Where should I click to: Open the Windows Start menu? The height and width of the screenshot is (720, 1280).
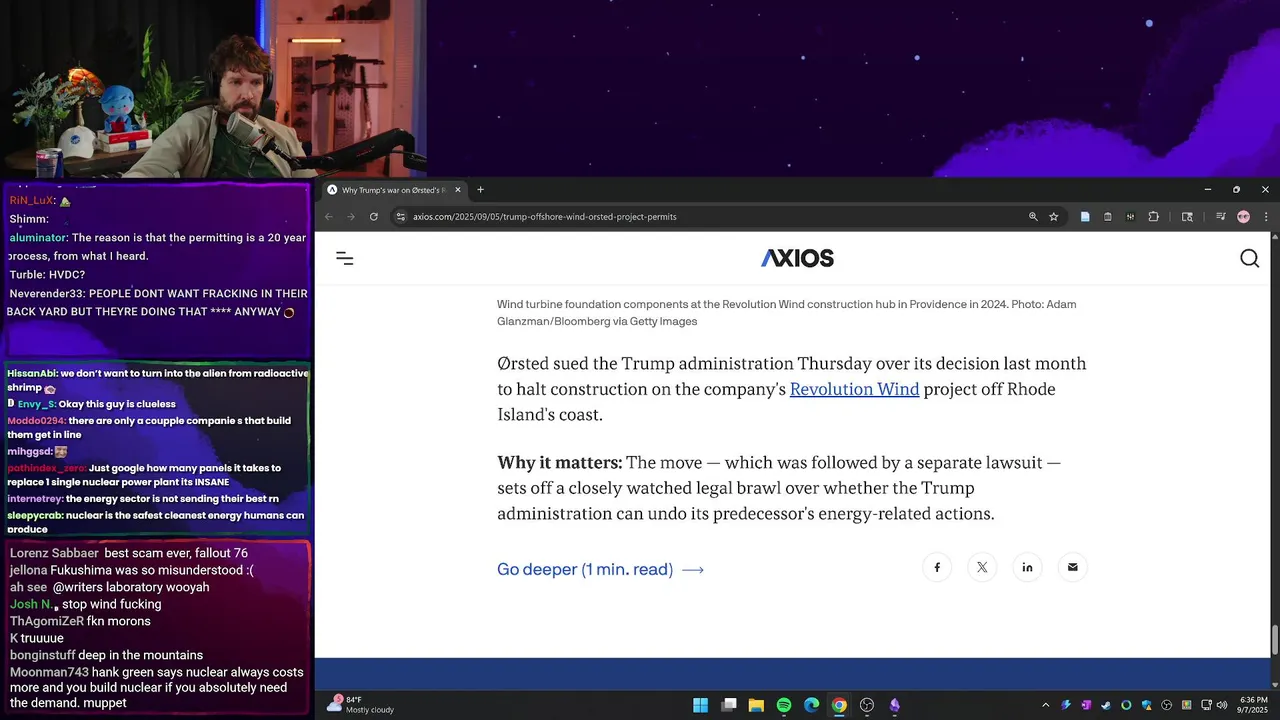(700, 705)
